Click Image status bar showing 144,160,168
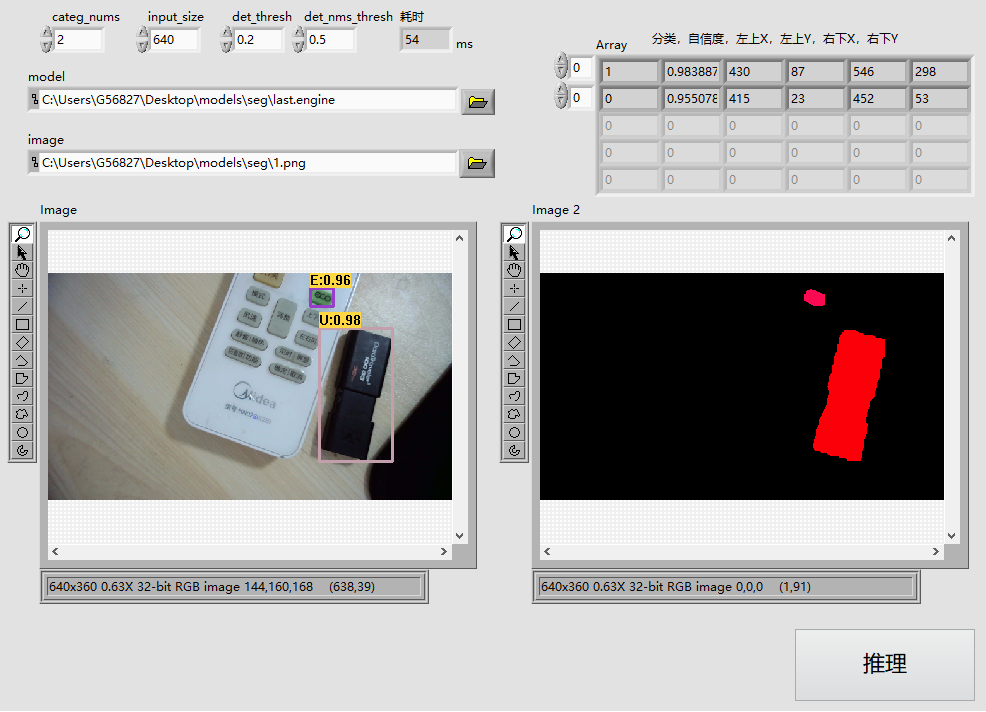The height and width of the screenshot is (712, 986). (x=234, y=587)
